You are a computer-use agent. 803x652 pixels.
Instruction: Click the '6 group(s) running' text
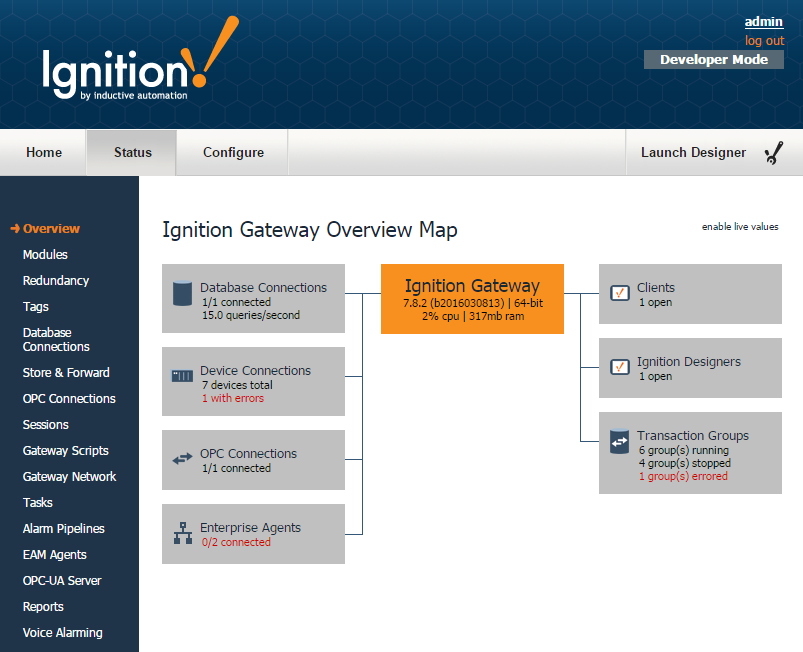point(684,450)
